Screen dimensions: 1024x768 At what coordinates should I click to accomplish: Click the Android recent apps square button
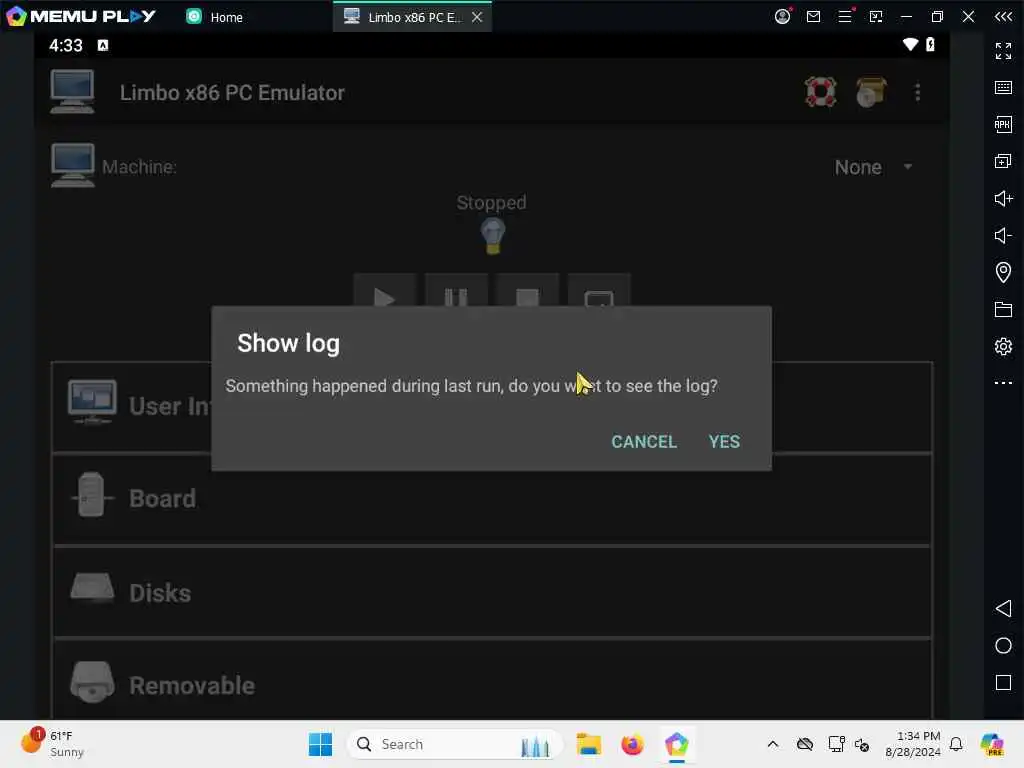click(1003, 682)
